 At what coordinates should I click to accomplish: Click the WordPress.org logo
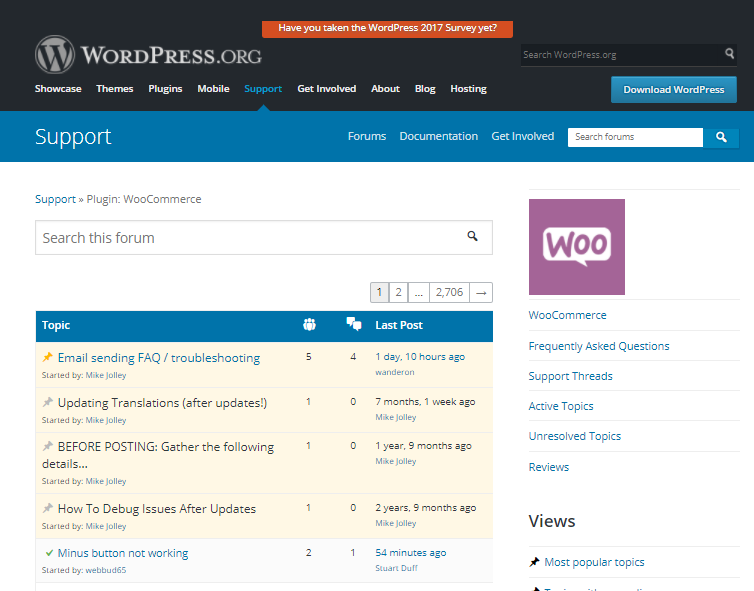(148, 54)
